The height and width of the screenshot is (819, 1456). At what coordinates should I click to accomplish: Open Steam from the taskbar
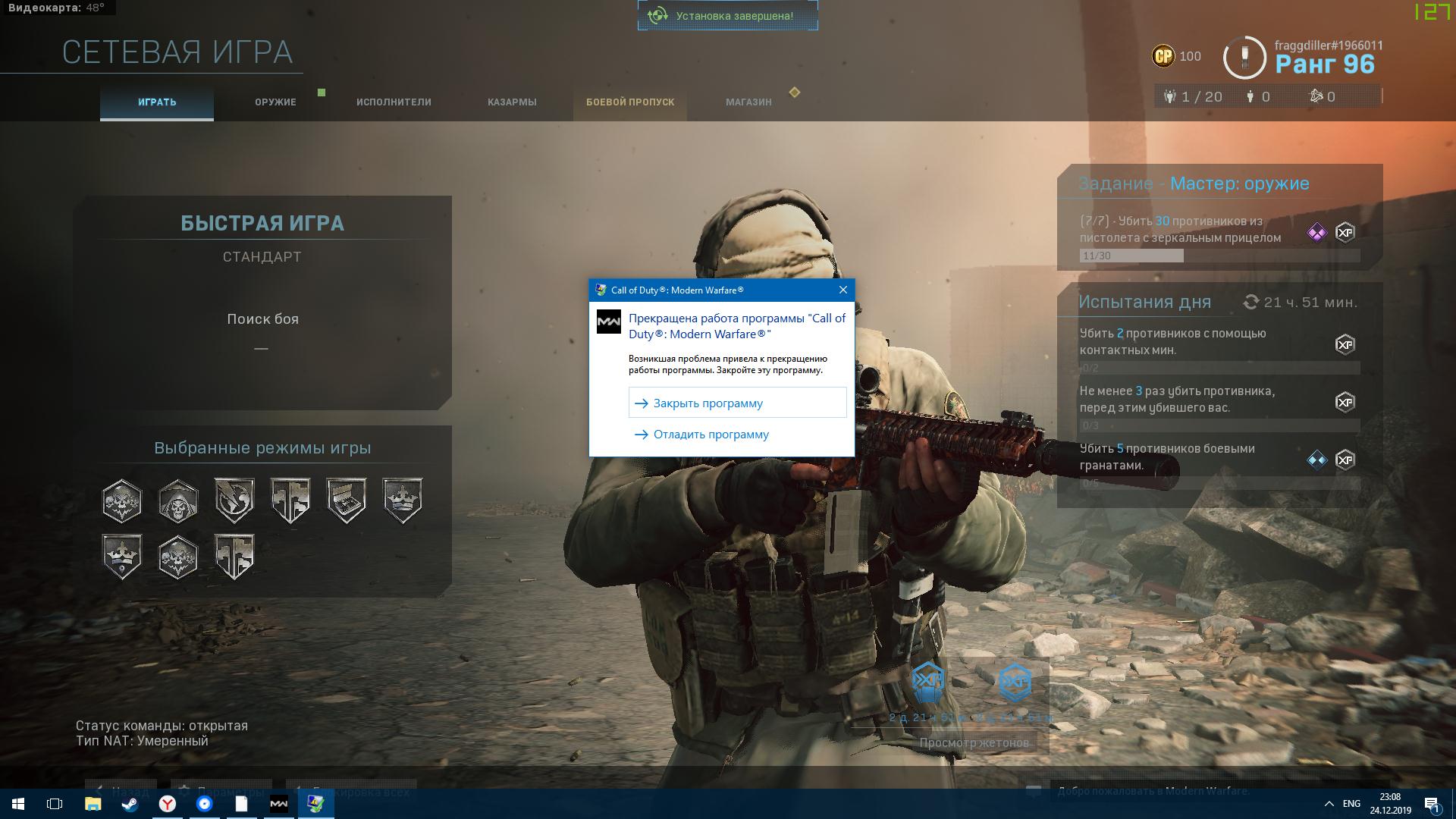[x=130, y=804]
